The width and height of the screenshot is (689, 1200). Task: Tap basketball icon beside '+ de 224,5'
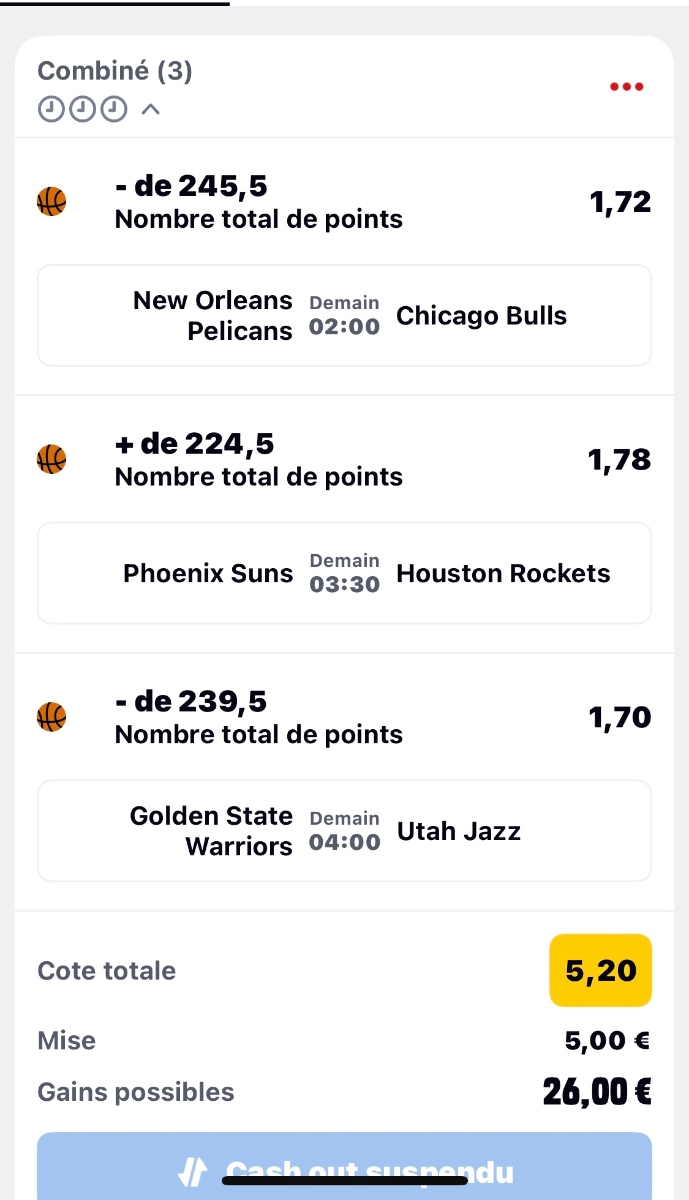point(51,459)
